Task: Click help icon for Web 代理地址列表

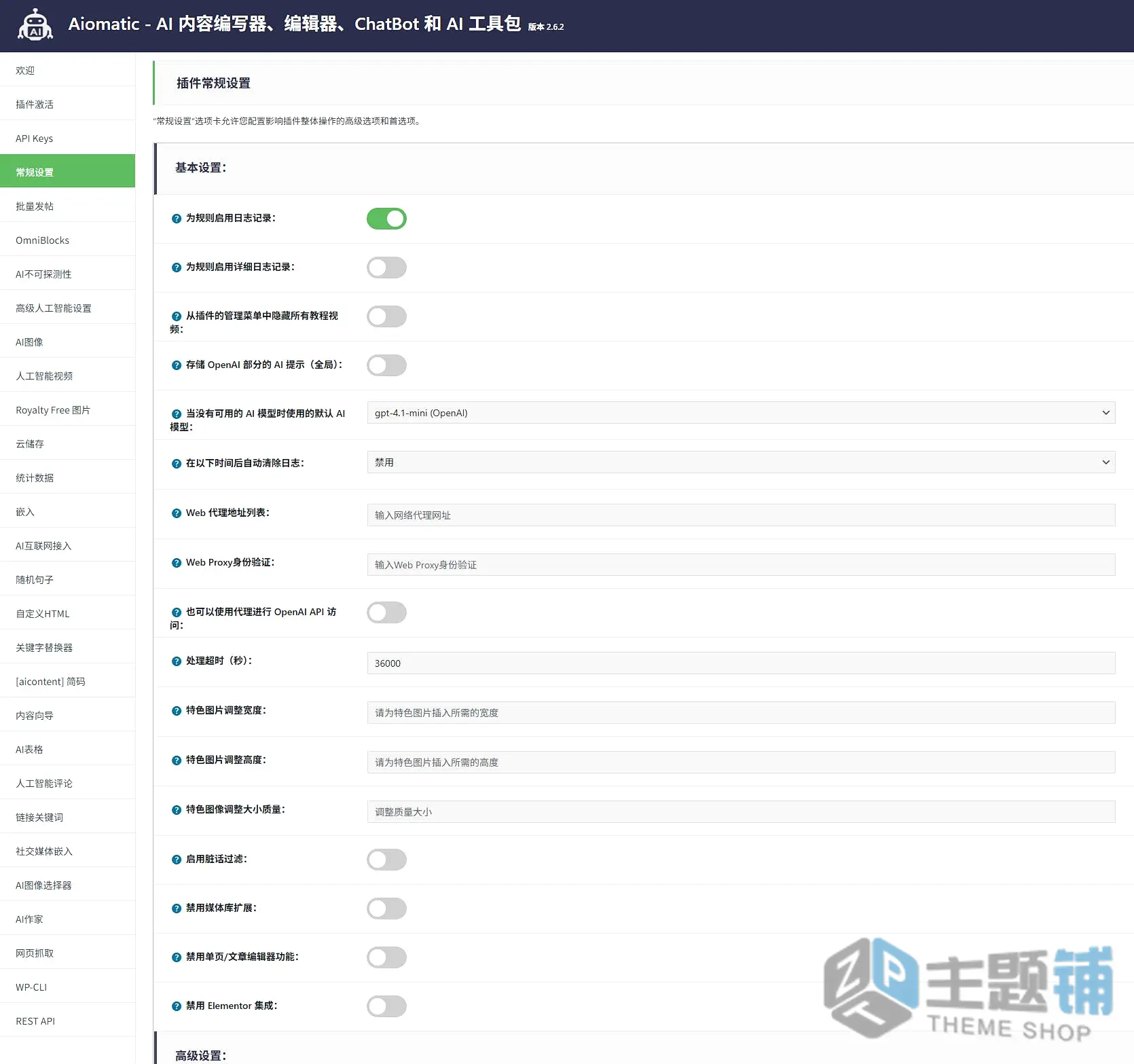Action: pos(177,513)
